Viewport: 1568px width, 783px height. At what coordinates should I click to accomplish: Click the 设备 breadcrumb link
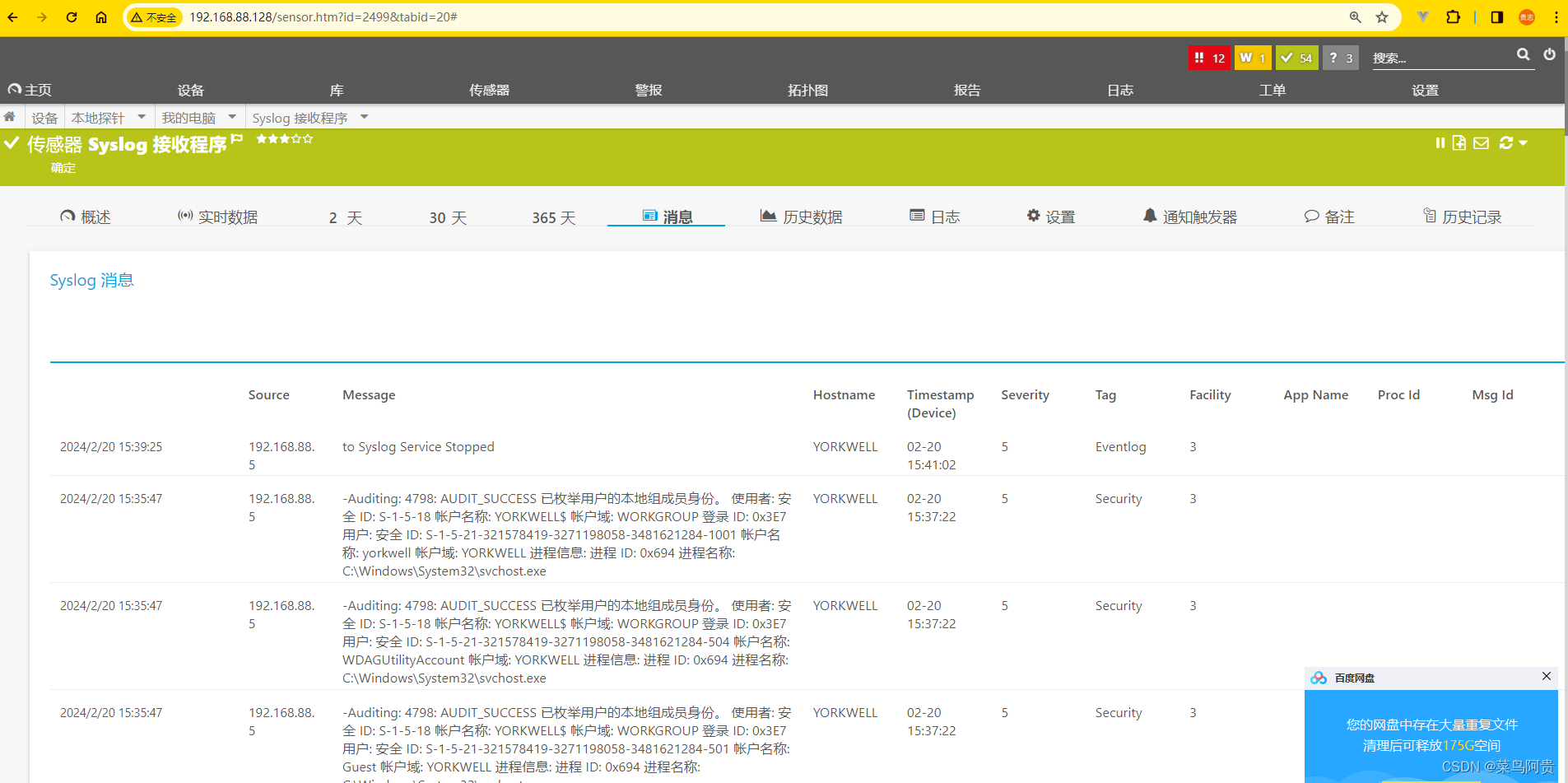point(44,118)
